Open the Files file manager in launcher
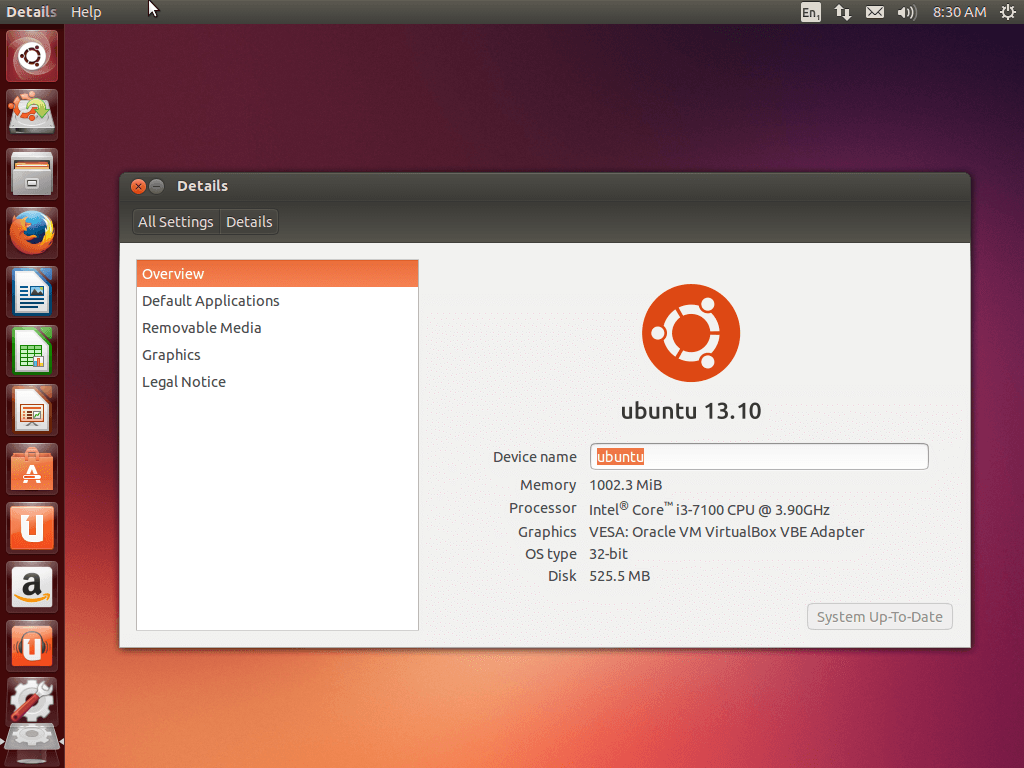This screenshot has height=768, width=1024. 32,174
